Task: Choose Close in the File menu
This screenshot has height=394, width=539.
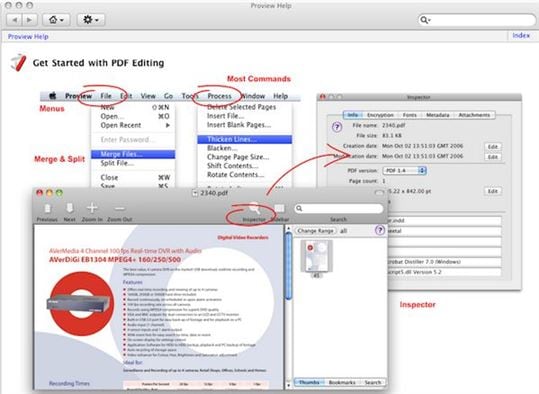Action: pos(133,177)
